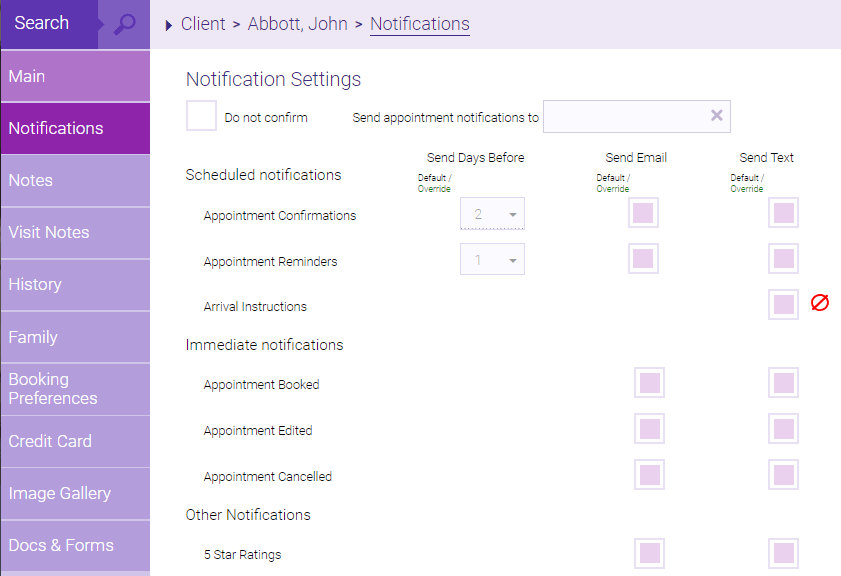Viewport: 841px width, 576px height.
Task: Click the Notifications breadcrumb link
Action: pos(420,24)
